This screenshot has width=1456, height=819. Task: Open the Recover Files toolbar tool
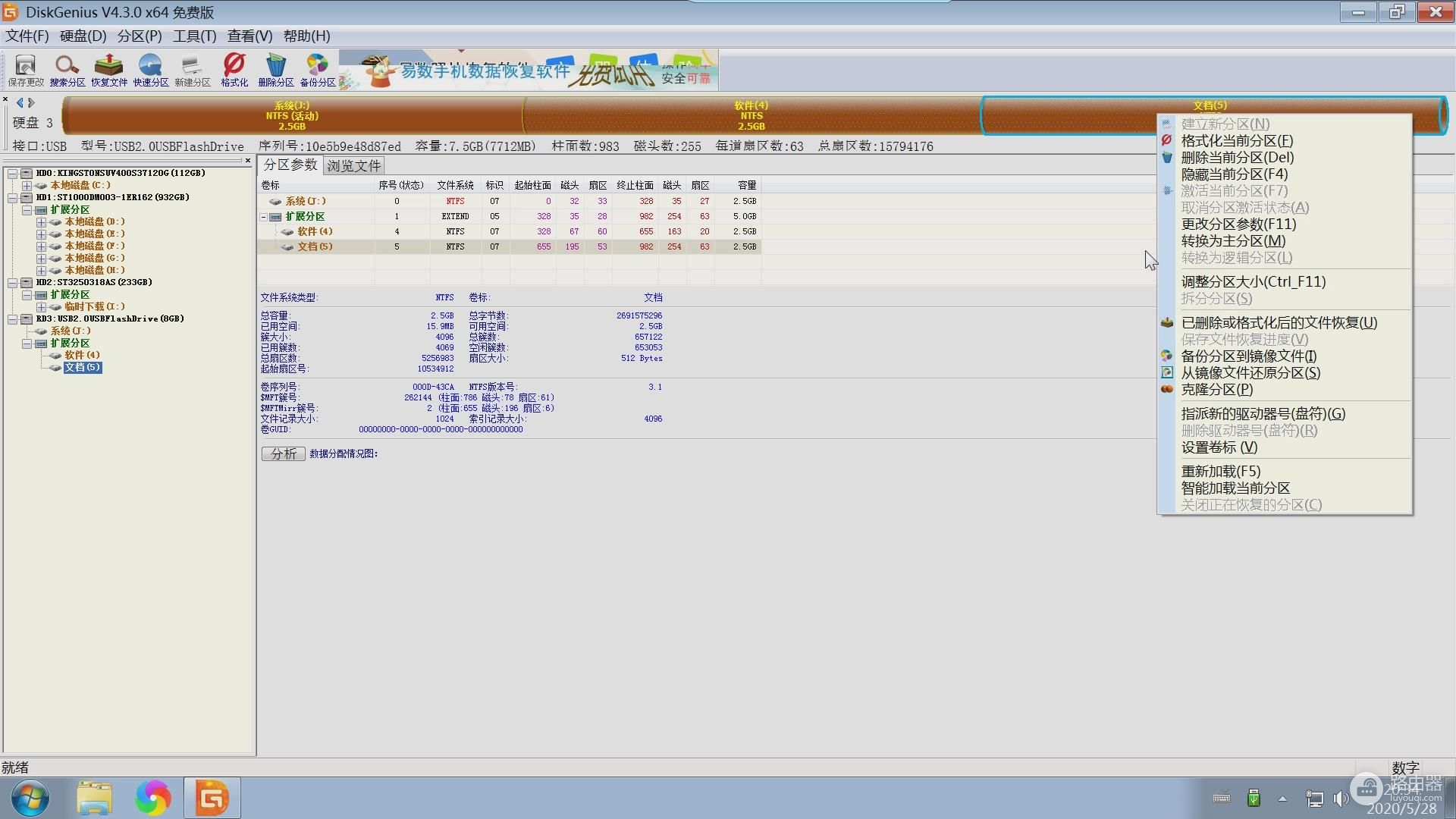pyautogui.click(x=108, y=69)
